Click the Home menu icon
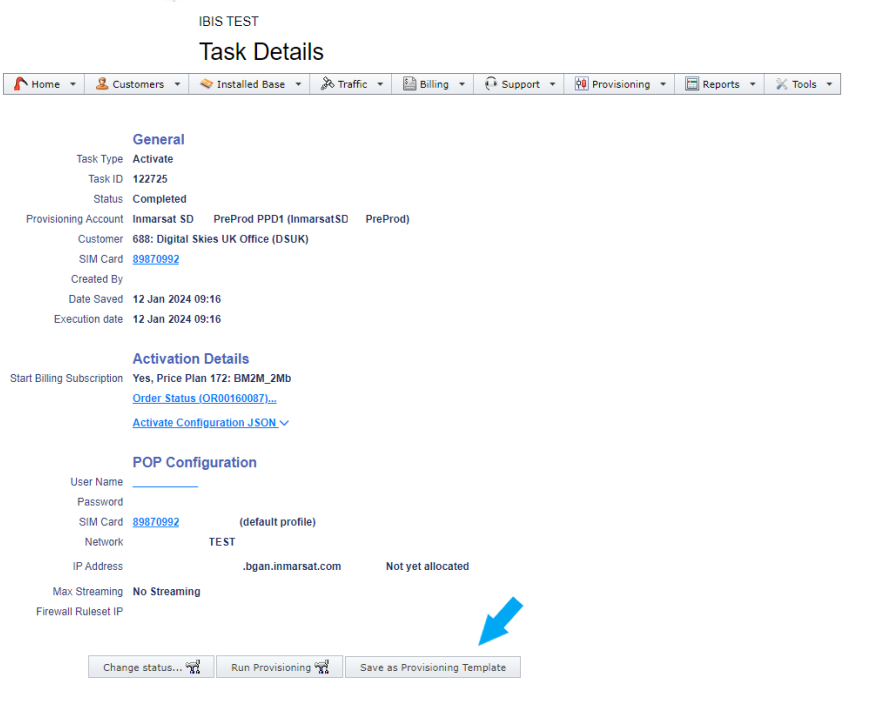875x706 pixels. tap(20, 85)
